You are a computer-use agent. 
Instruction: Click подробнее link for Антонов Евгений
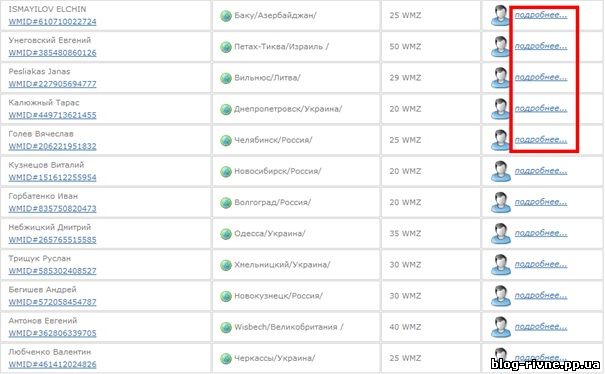coord(541,327)
